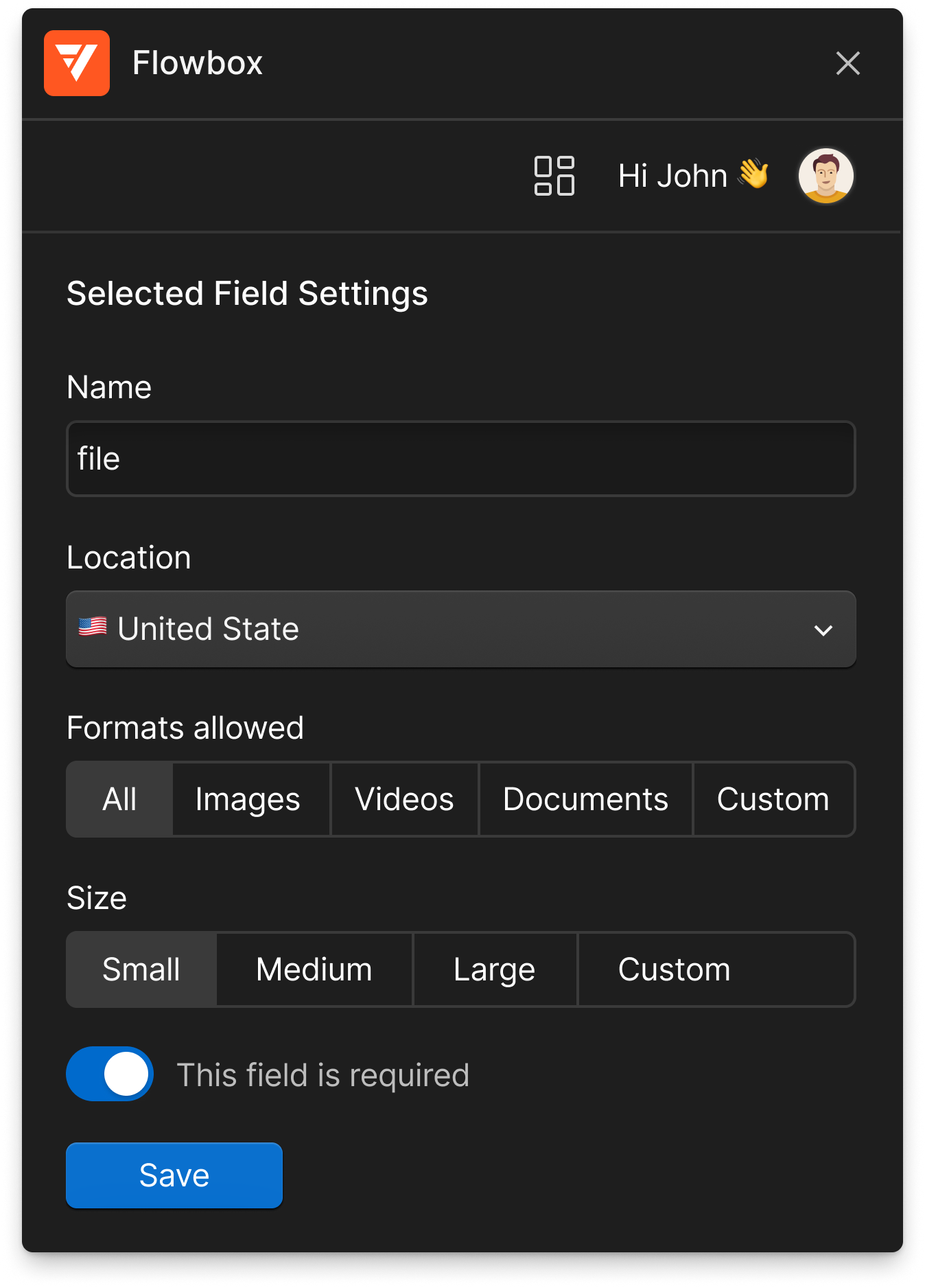Click the orange Flowbox logo icon
The image size is (925, 1288).
(77, 63)
